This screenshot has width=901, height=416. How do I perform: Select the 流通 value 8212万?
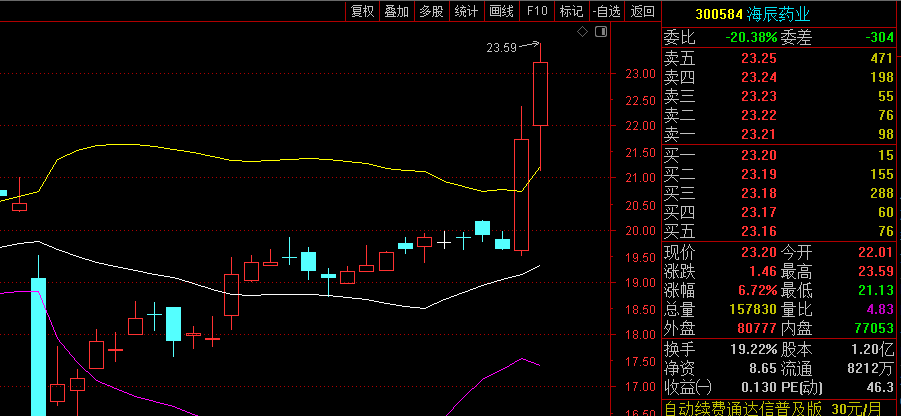coord(870,367)
